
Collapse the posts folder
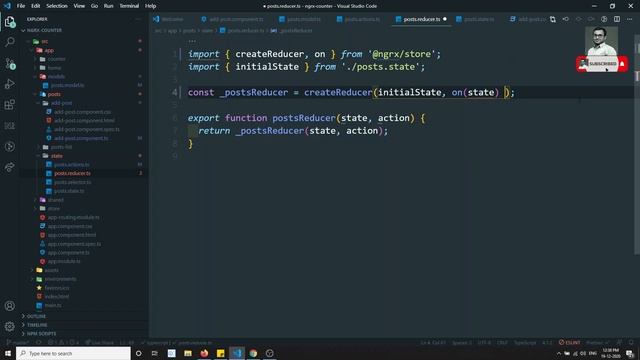54,94
